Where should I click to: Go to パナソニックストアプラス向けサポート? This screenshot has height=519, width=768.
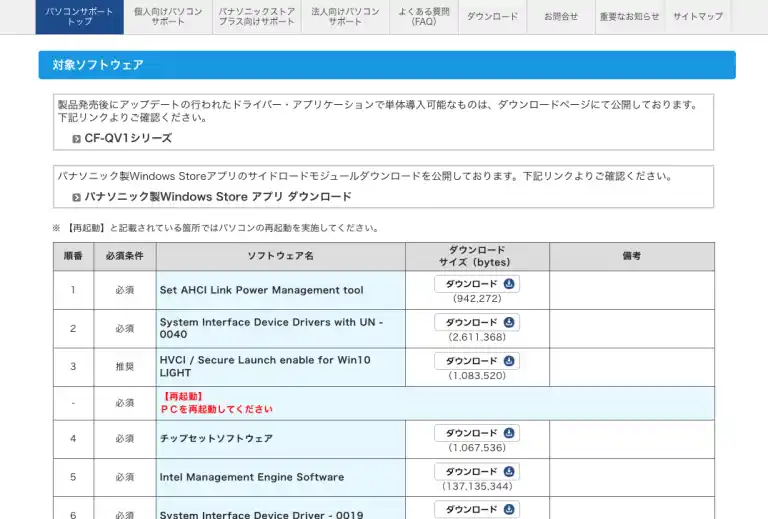[256, 16]
